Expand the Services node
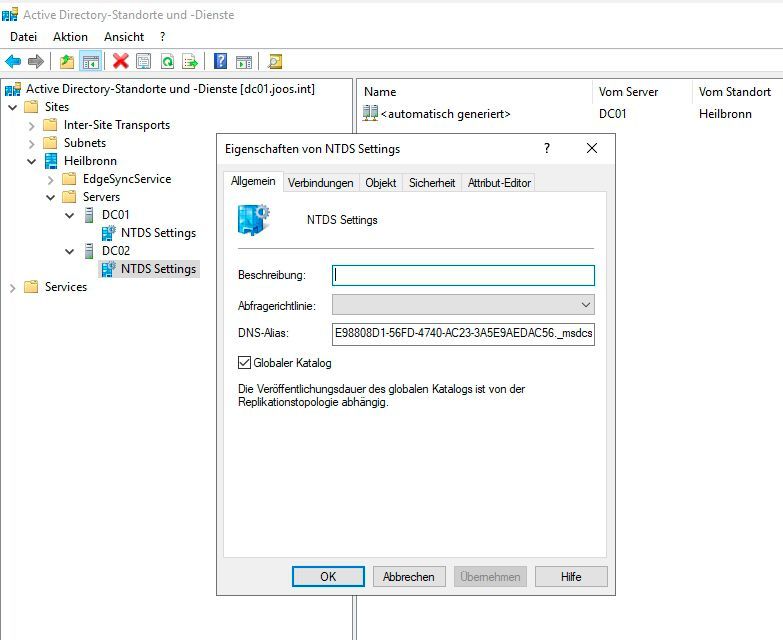 [x=12, y=288]
